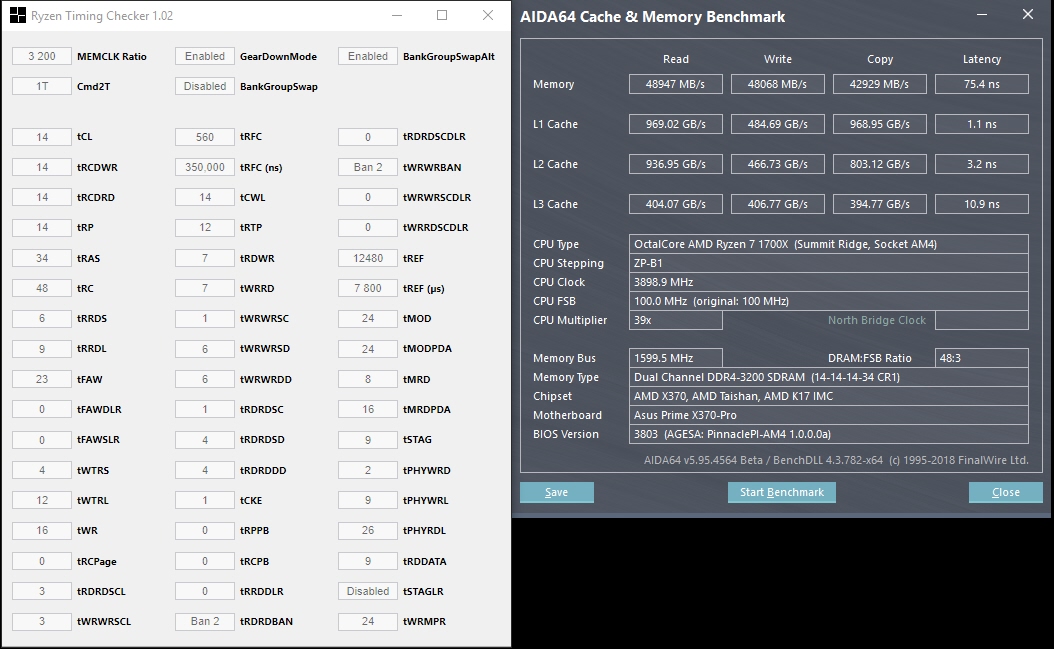Minimize the Ryzen Timing Checker window
This screenshot has width=1054, height=649.
(397, 15)
